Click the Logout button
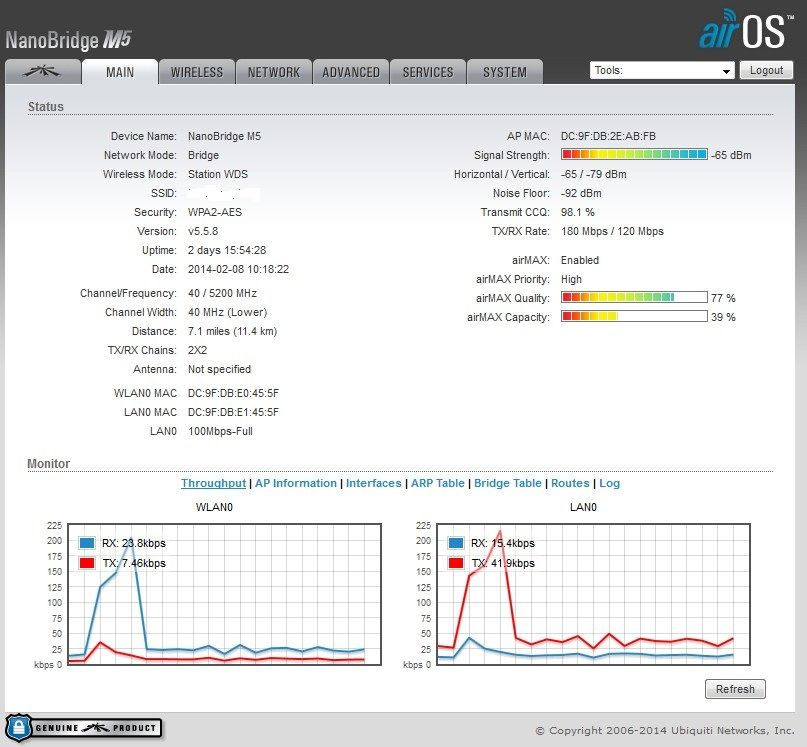 coord(766,70)
